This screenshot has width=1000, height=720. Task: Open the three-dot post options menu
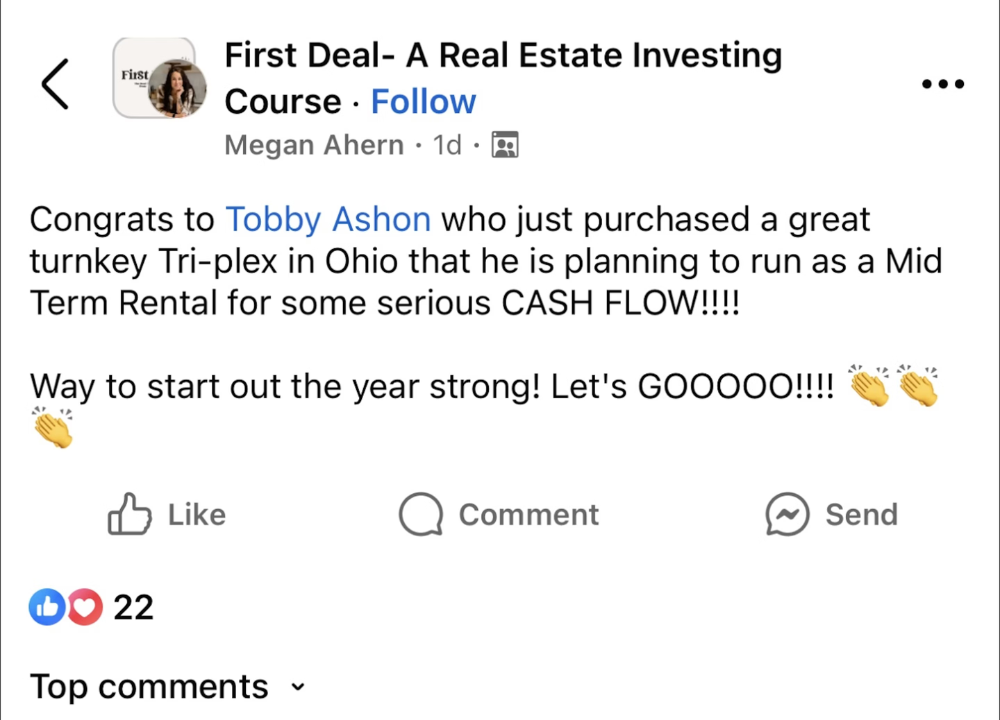tap(943, 84)
